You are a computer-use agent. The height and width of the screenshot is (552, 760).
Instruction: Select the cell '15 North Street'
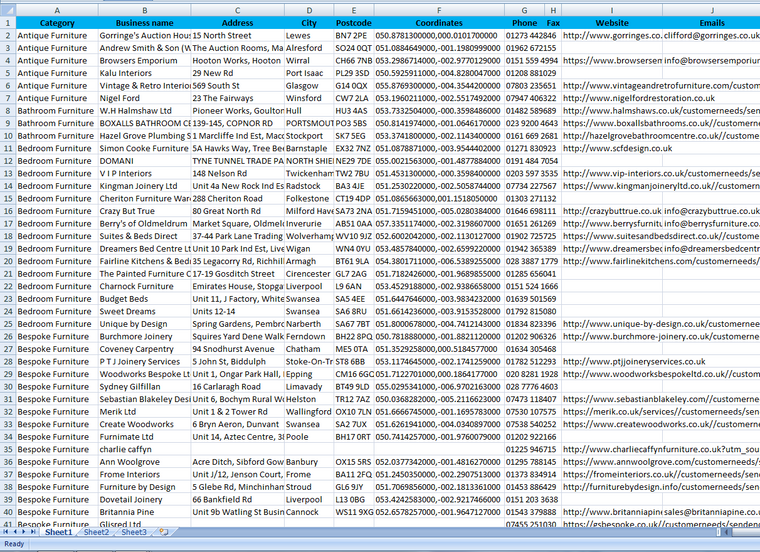click(x=238, y=35)
